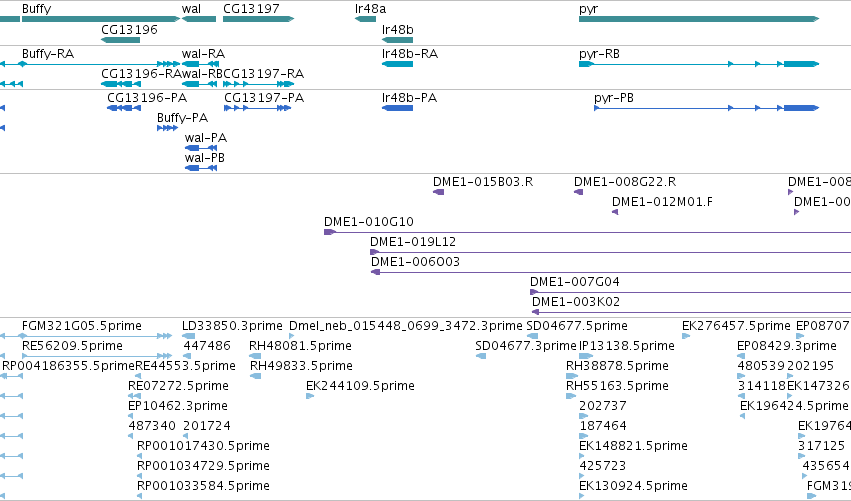The image size is (851, 501).
Task: Select the LD33850.3prime EST label
Action: pos(232,326)
